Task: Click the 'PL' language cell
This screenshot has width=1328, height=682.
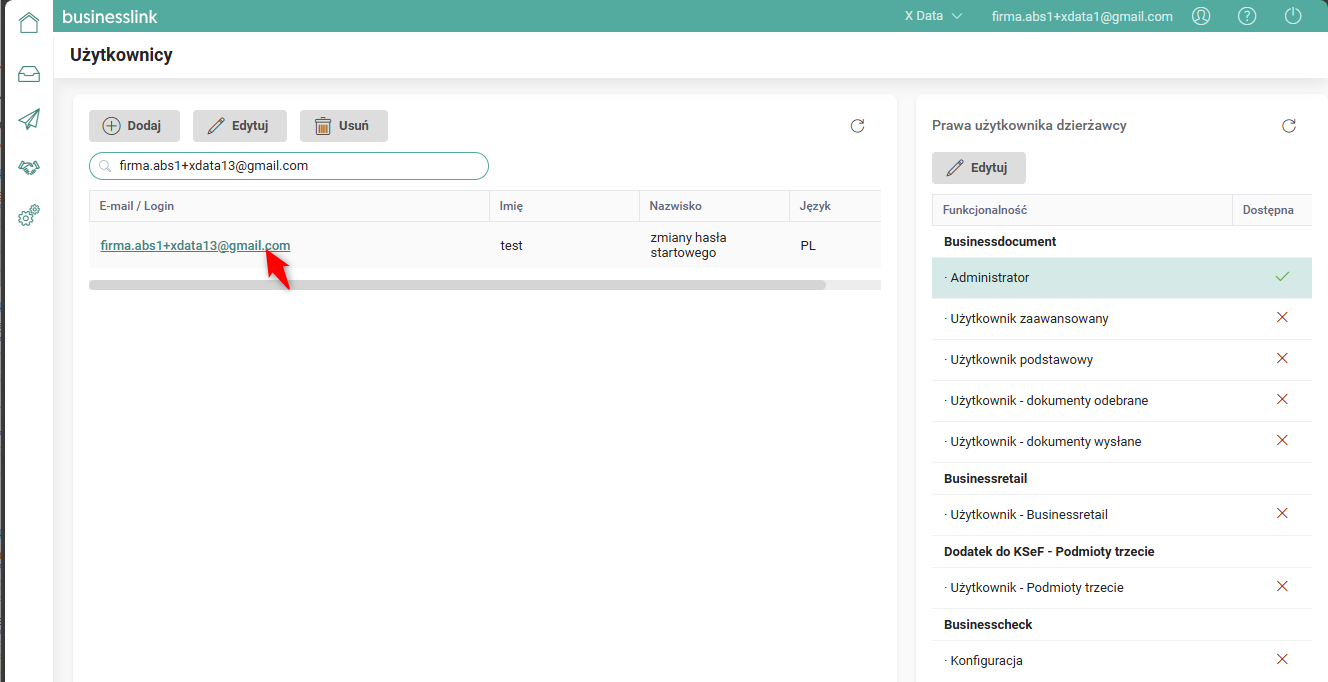Action: click(808, 246)
